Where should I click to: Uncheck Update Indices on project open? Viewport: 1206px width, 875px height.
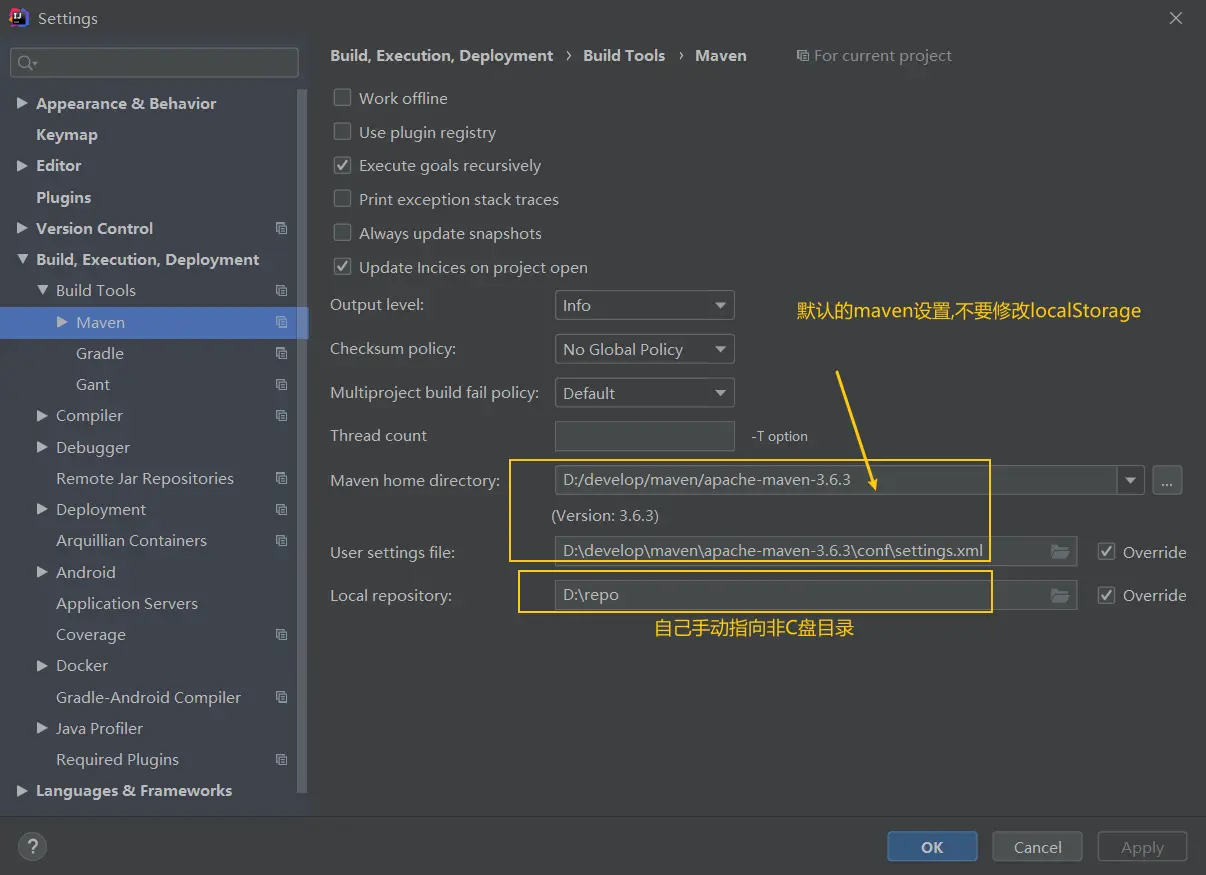(342, 267)
